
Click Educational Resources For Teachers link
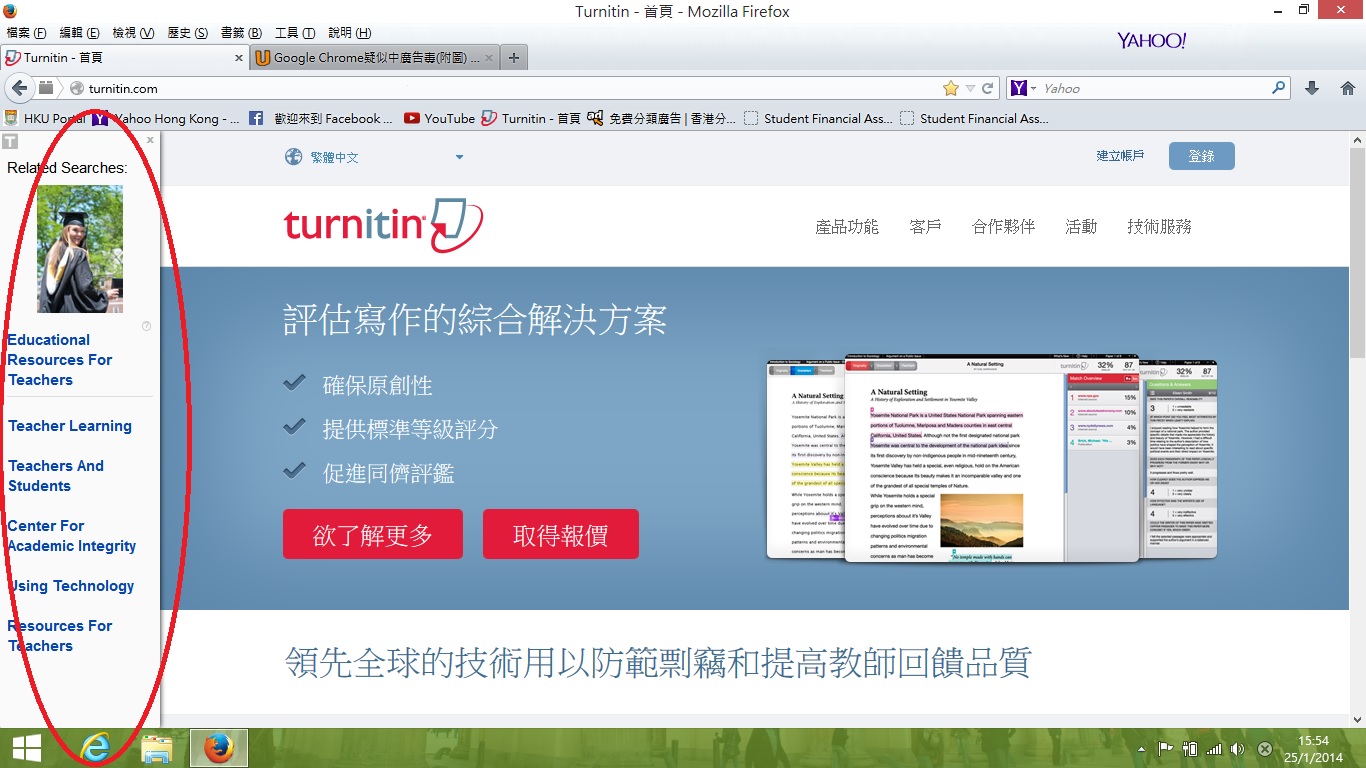coord(60,360)
